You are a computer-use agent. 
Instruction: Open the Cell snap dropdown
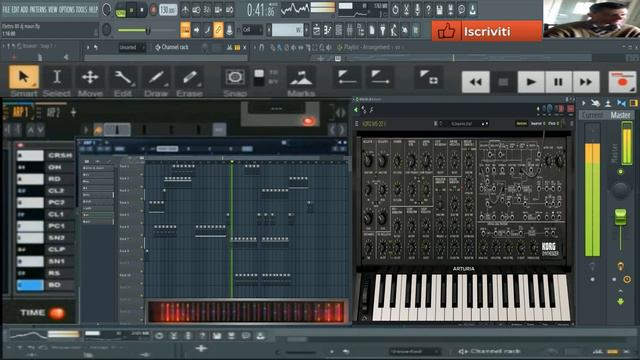[x=252, y=30]
